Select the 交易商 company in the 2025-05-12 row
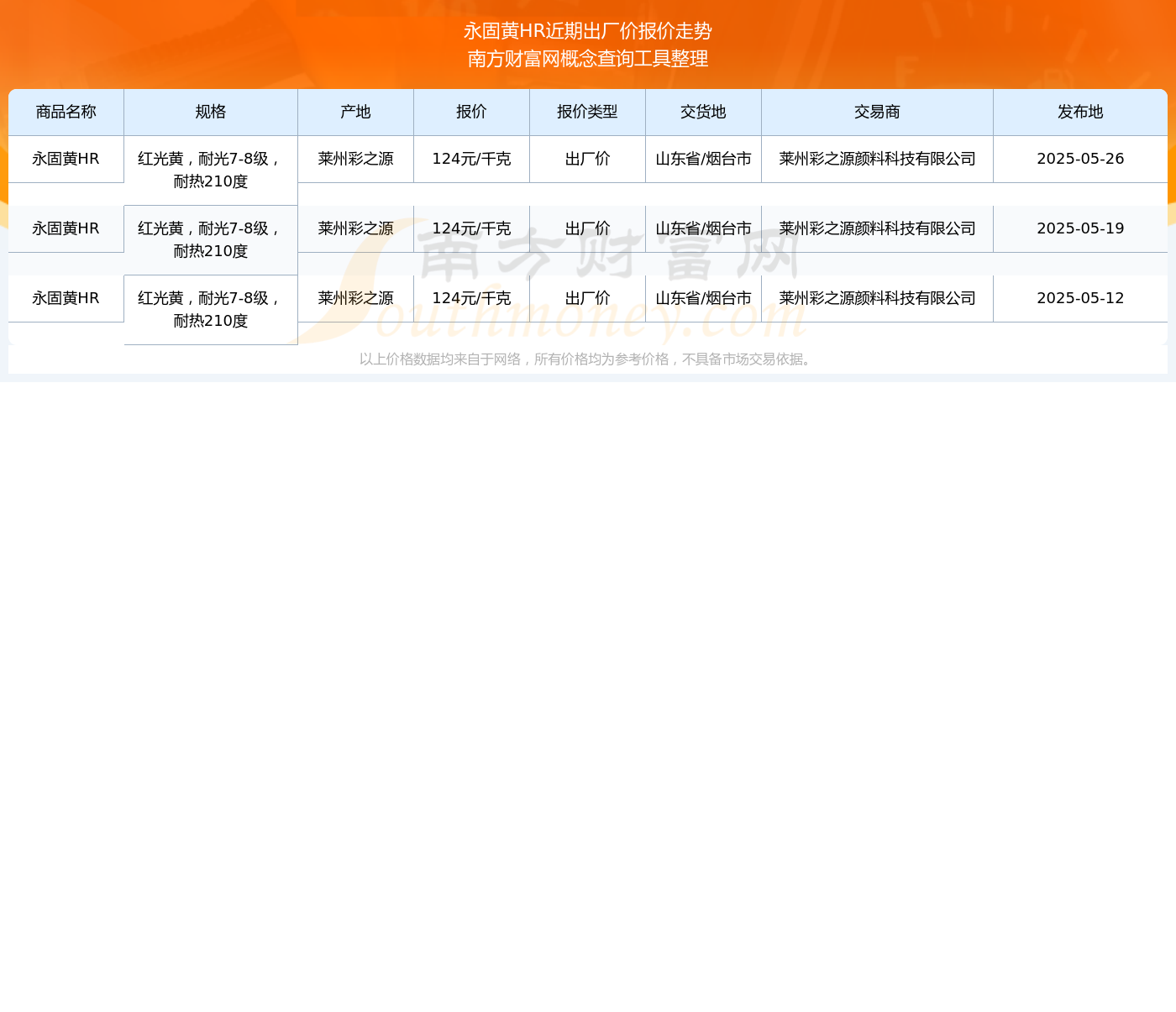This screenshot has height=1012, width=1176. (x=878, y=298)
